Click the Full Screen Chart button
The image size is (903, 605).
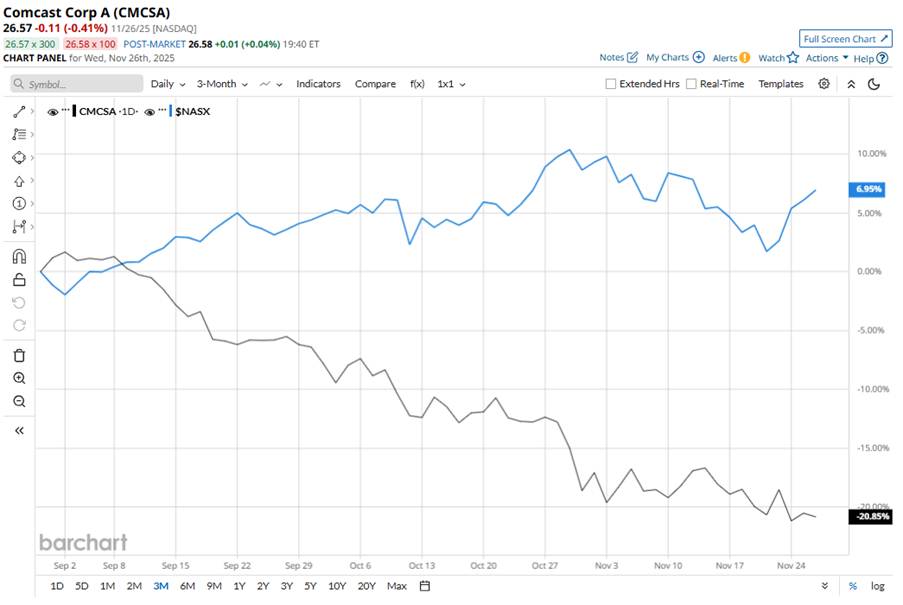tap(845, 39)
